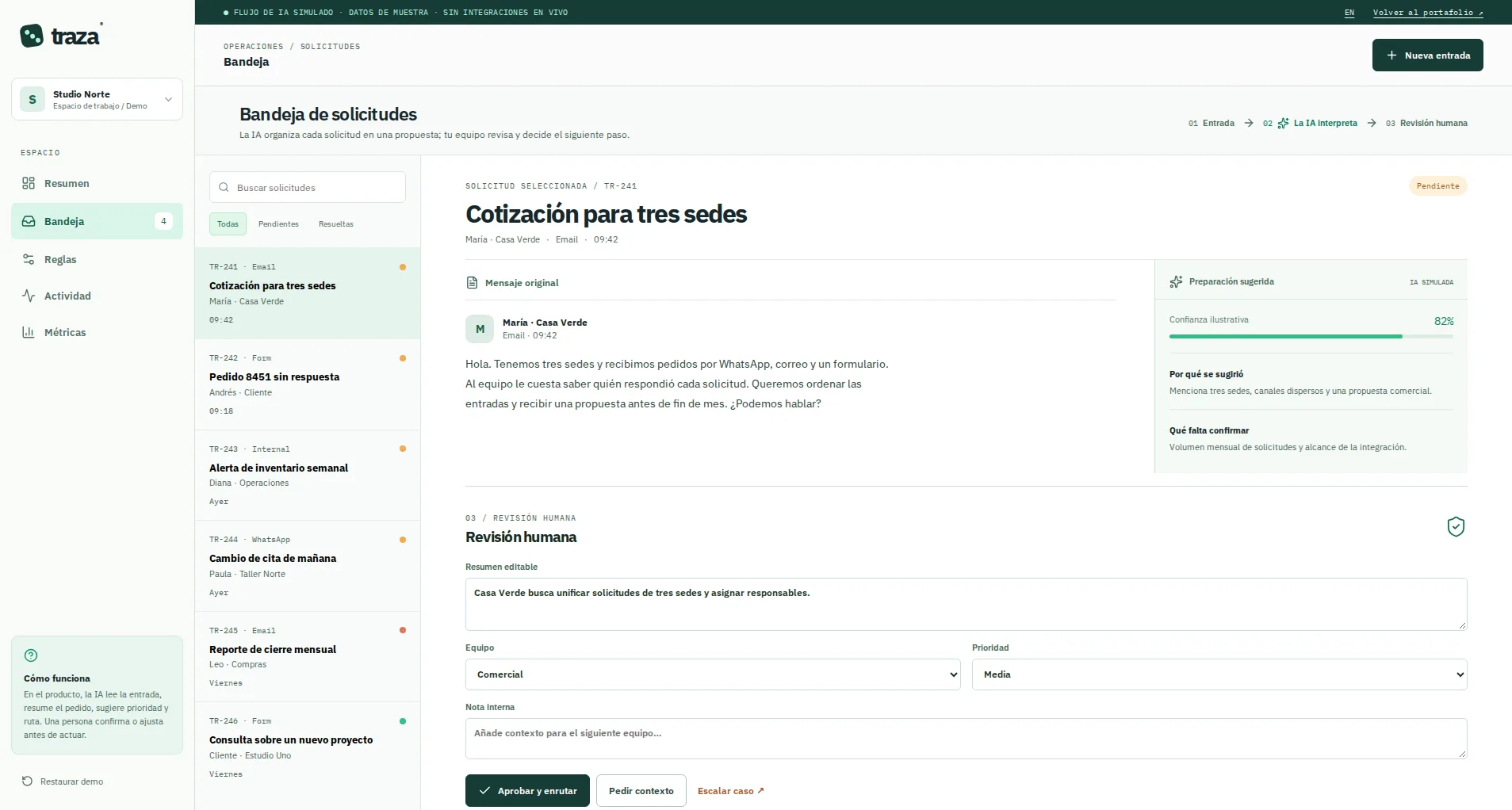Click the Volver al portafolio link
The image size is (1512, 810).
click(x=1428, y=13)
